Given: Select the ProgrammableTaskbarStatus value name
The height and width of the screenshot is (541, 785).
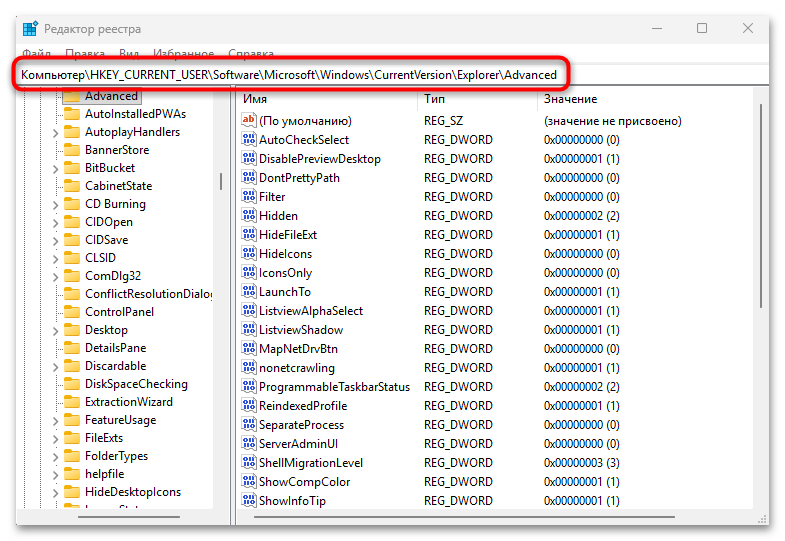Looking at the screenshot, I should (x=334, y=387).
